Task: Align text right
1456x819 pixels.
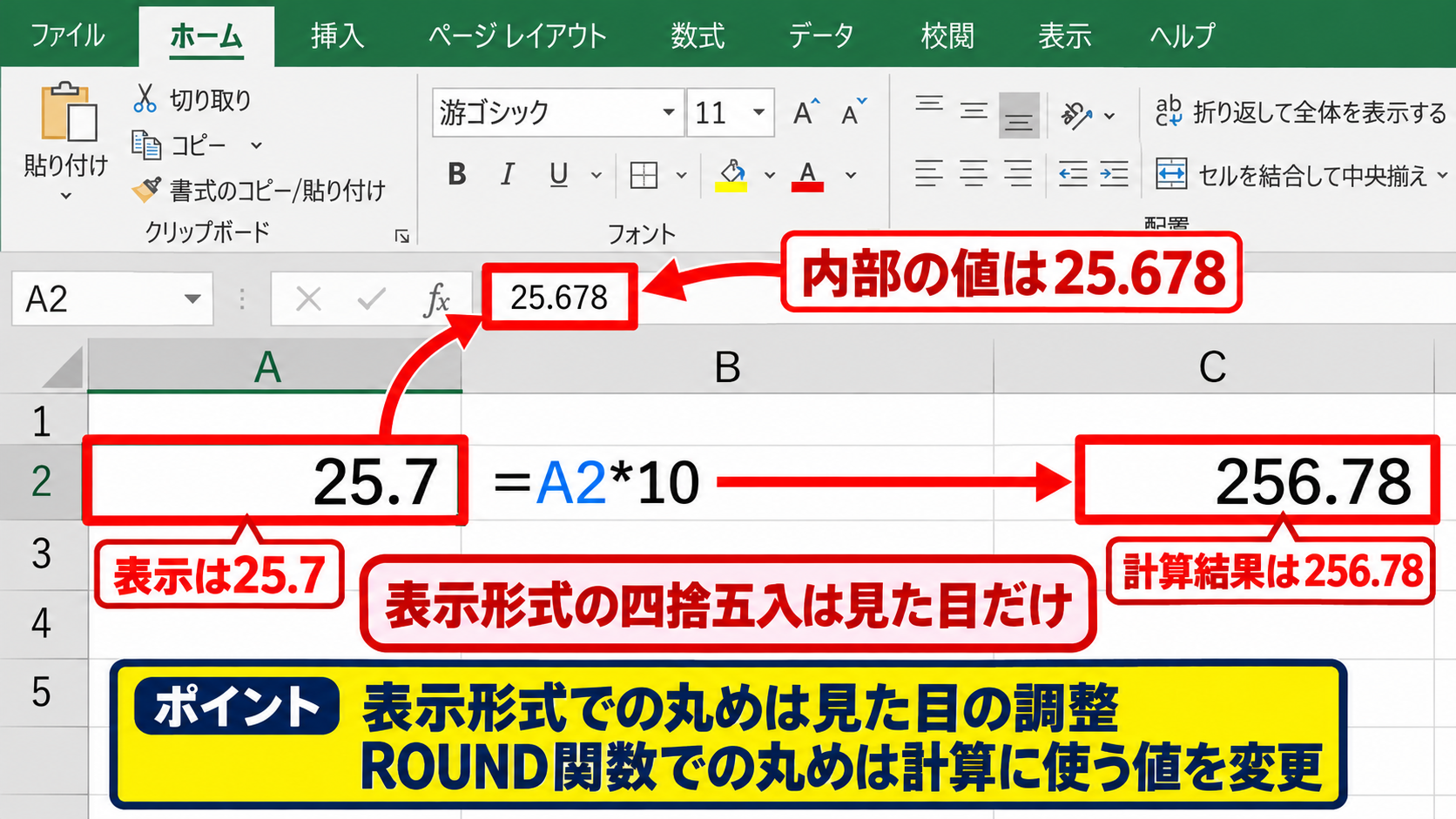Action: (1018, 174)
